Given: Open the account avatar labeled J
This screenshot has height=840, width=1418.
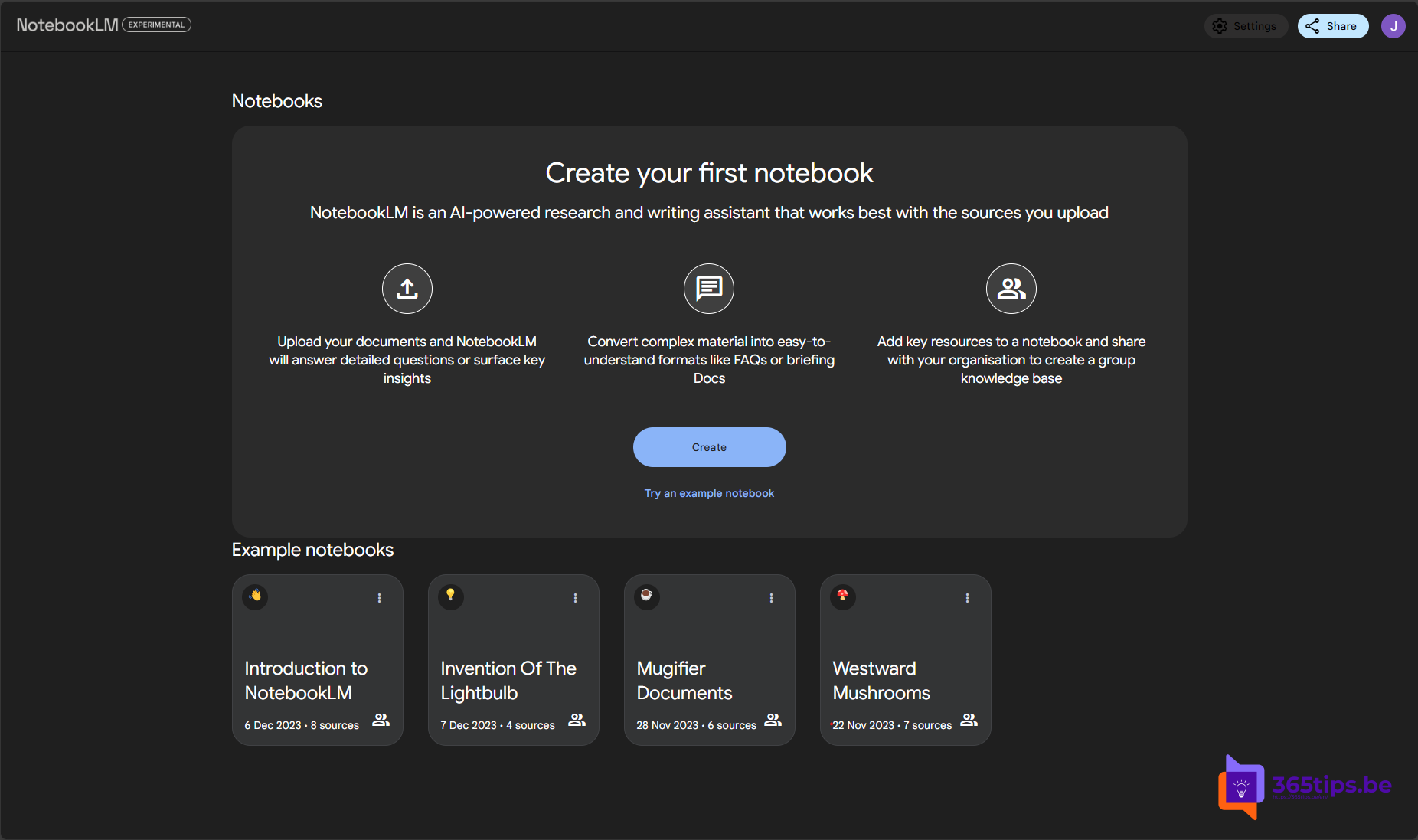Looking at the screenshot, I should 1393,26.
